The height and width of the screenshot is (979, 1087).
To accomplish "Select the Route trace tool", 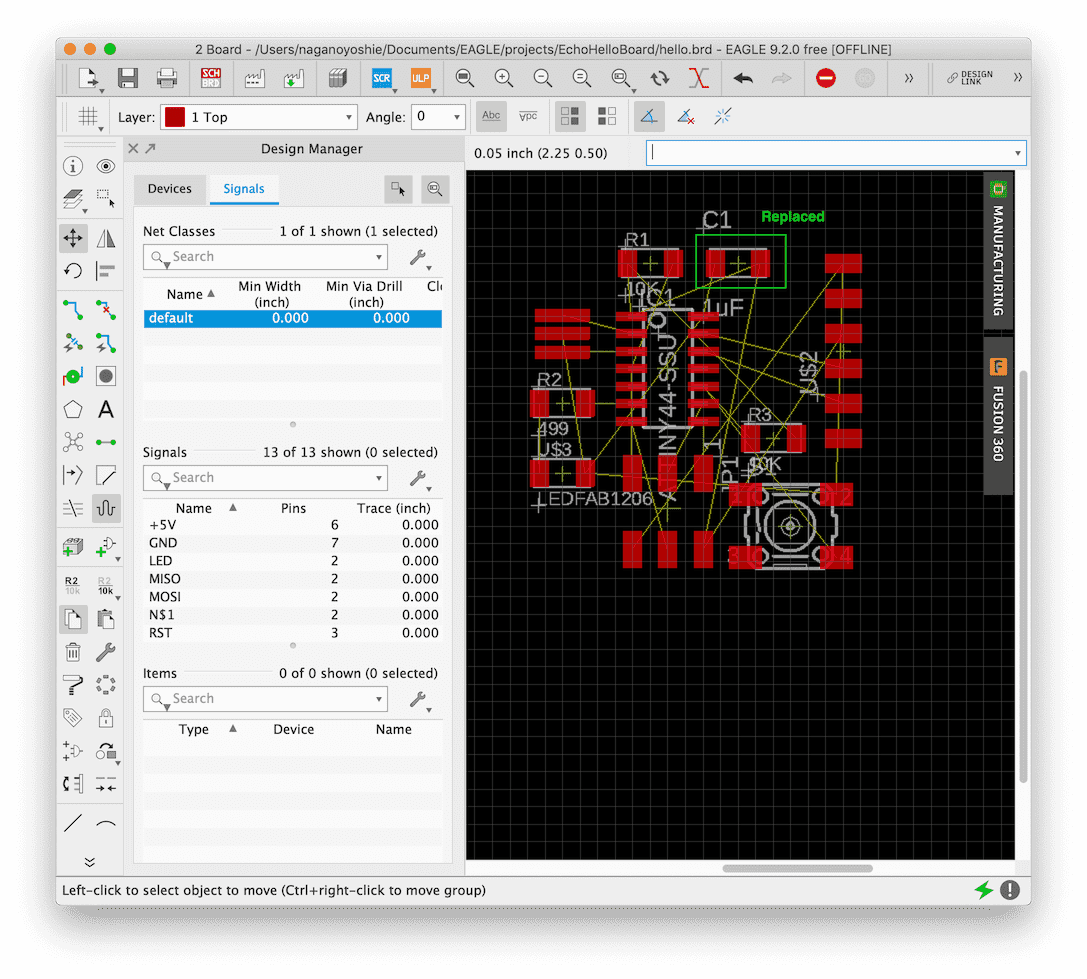I will tap(73, 309).
